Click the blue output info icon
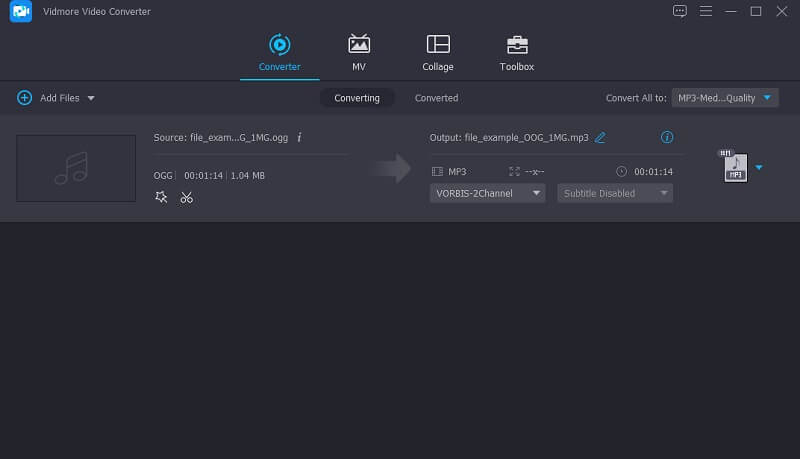The height and width of the screenshot is (459, 800). pos(667,137)
